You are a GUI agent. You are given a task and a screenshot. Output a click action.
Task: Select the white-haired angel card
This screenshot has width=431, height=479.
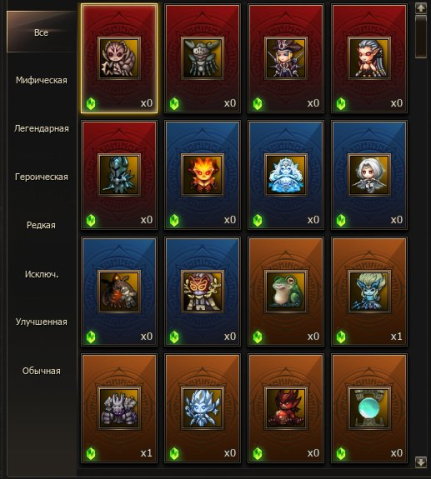coord(369,175)
